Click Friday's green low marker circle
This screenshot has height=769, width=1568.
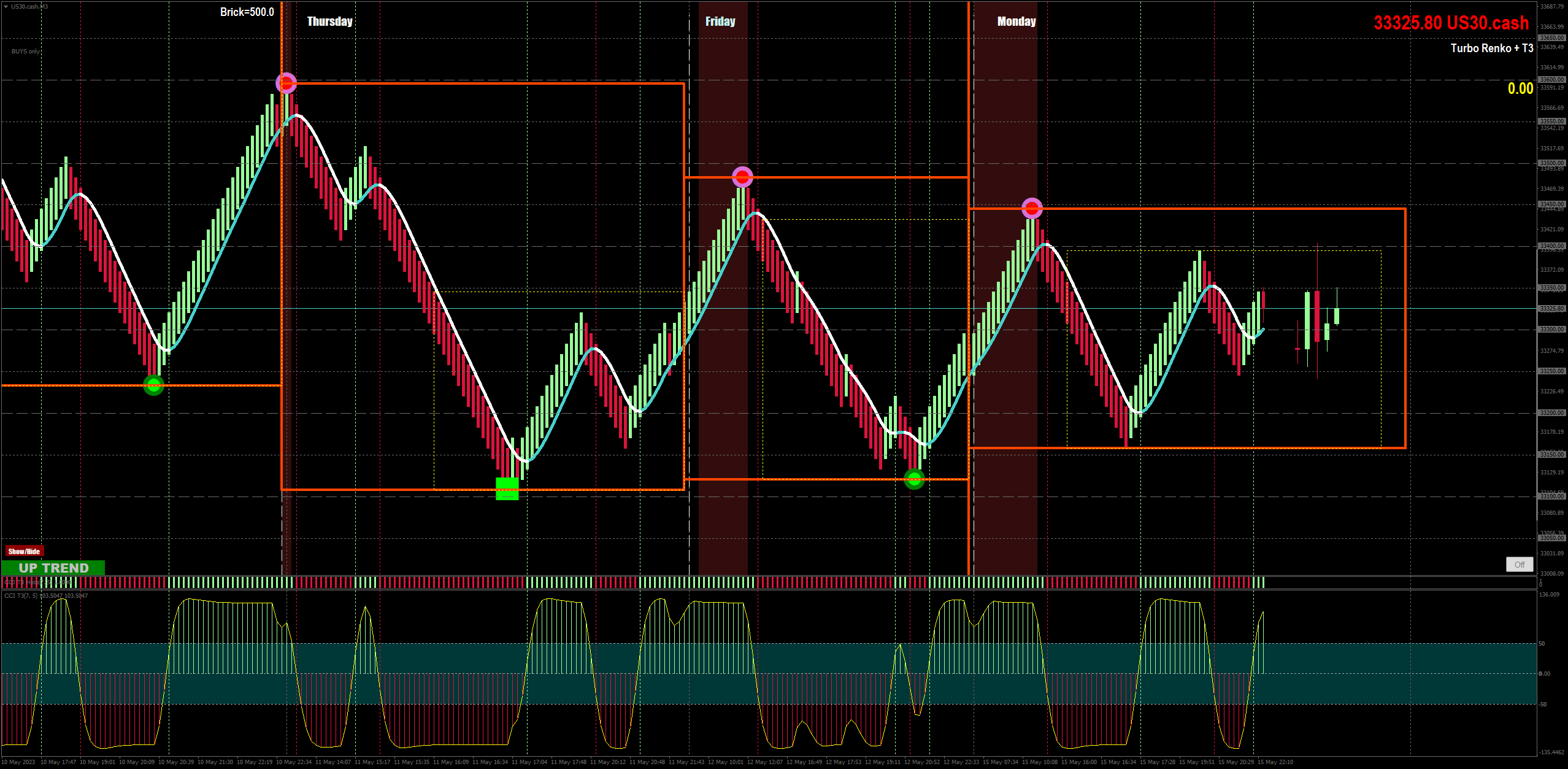[914, 479]
